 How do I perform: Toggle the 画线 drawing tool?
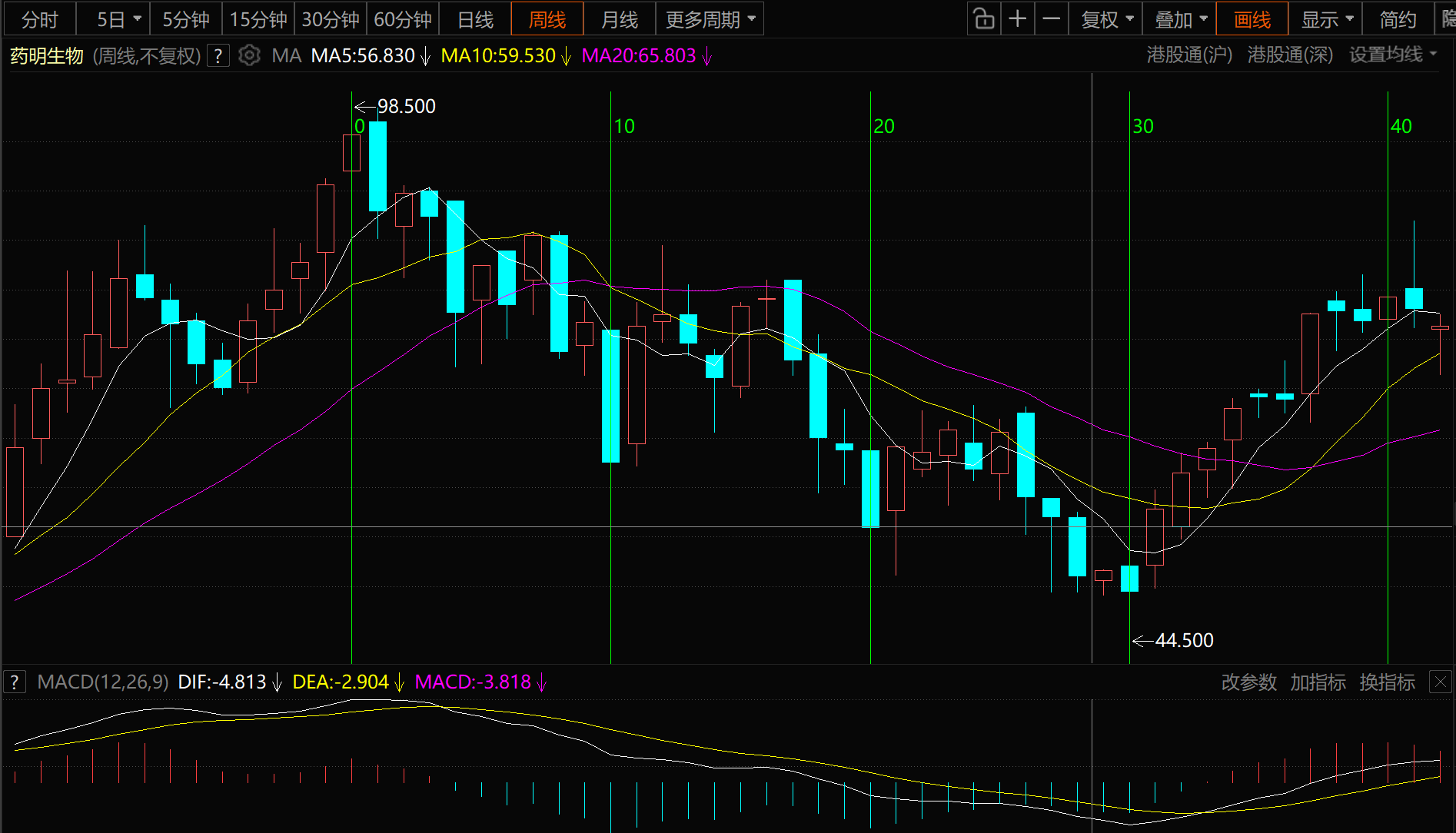[1252, 19]
